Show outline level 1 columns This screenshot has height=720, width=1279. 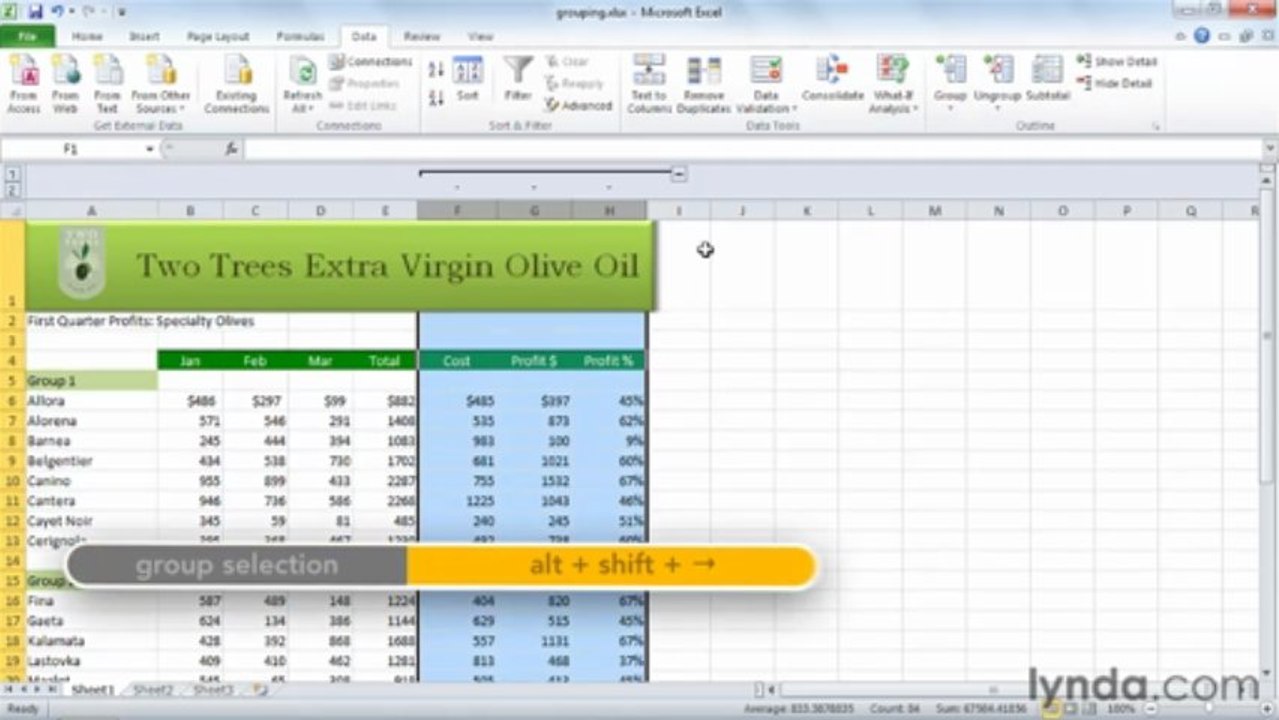12,173
